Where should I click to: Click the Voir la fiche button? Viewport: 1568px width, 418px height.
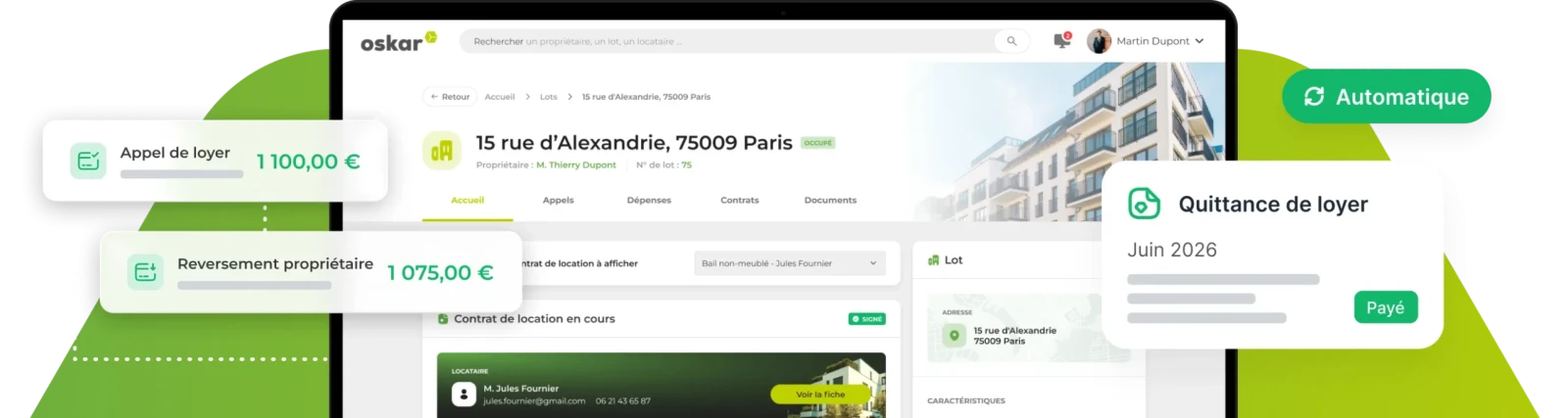click(821, 395)
